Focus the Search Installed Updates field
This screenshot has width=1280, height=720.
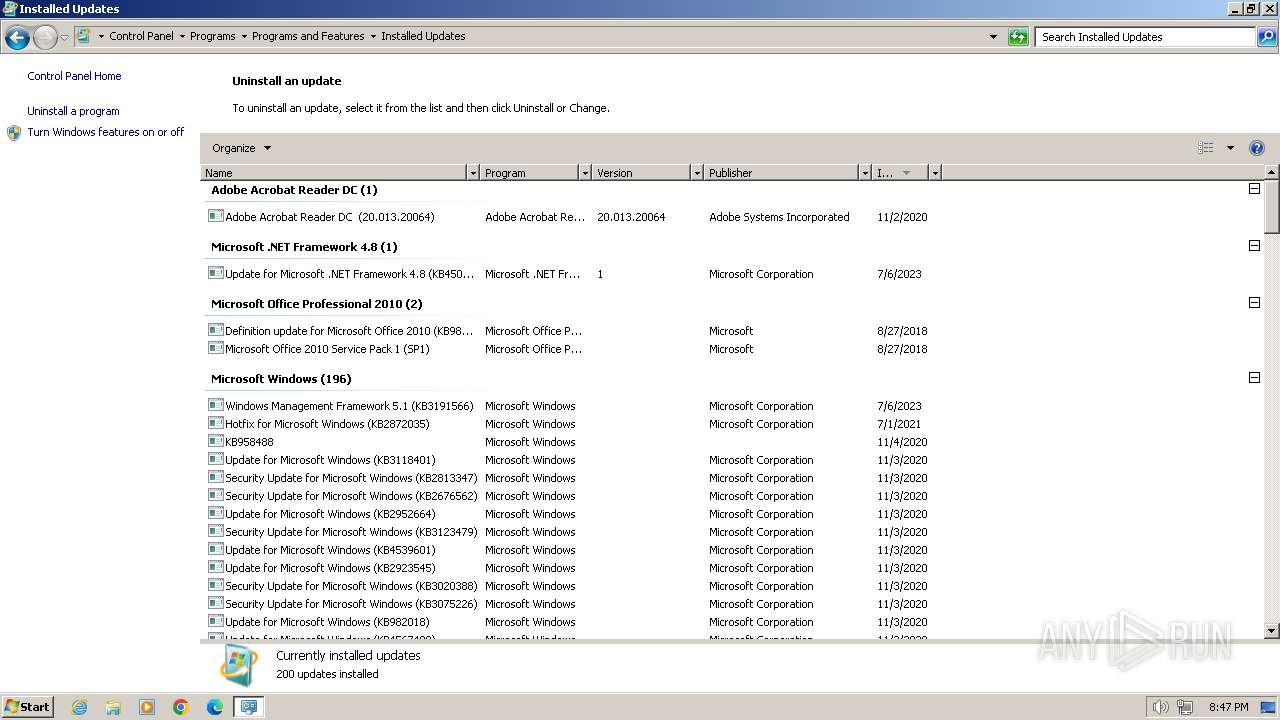pyautogui.click(x=1145, y=37)
